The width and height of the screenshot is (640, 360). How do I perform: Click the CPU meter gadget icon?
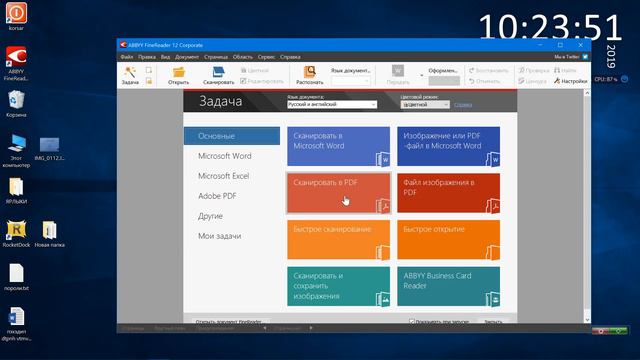click(x=624, y=79)
